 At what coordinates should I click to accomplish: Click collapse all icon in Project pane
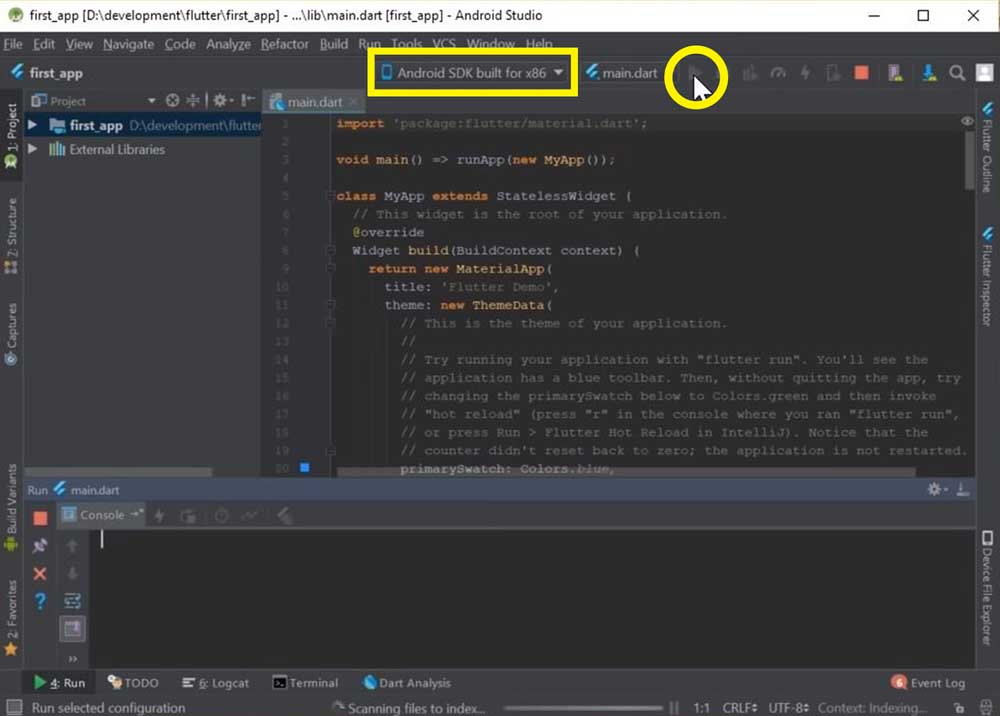tap(192, 101)
